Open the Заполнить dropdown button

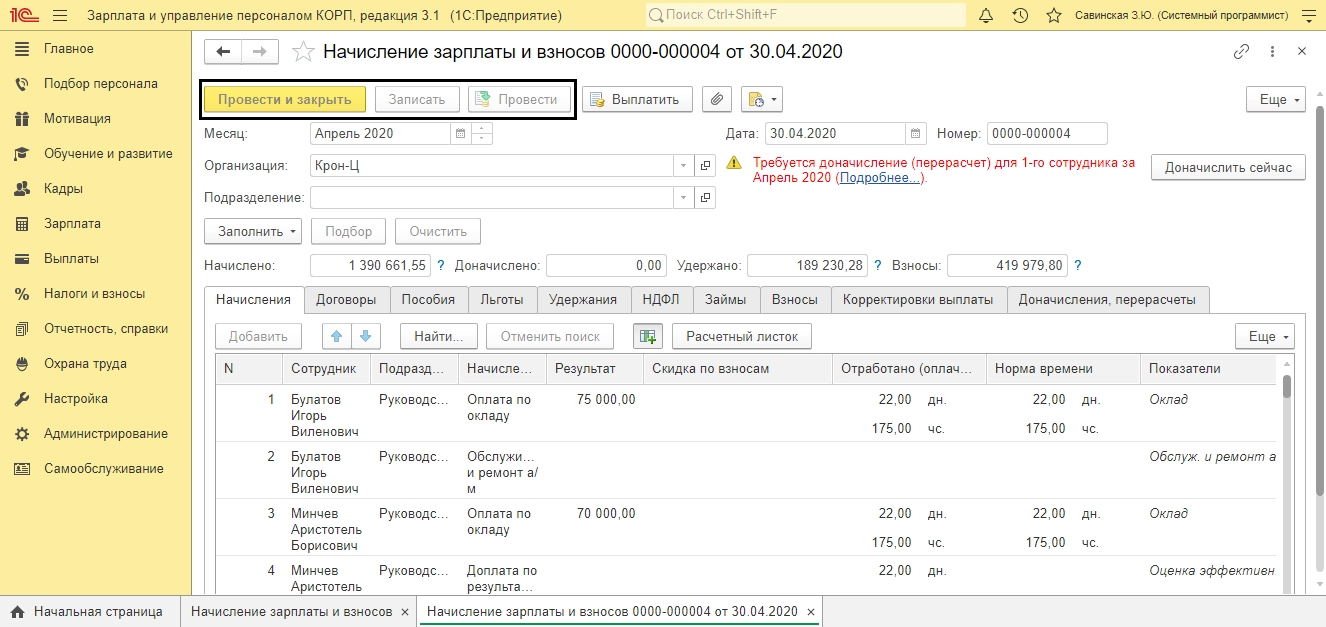click(253, 231)
